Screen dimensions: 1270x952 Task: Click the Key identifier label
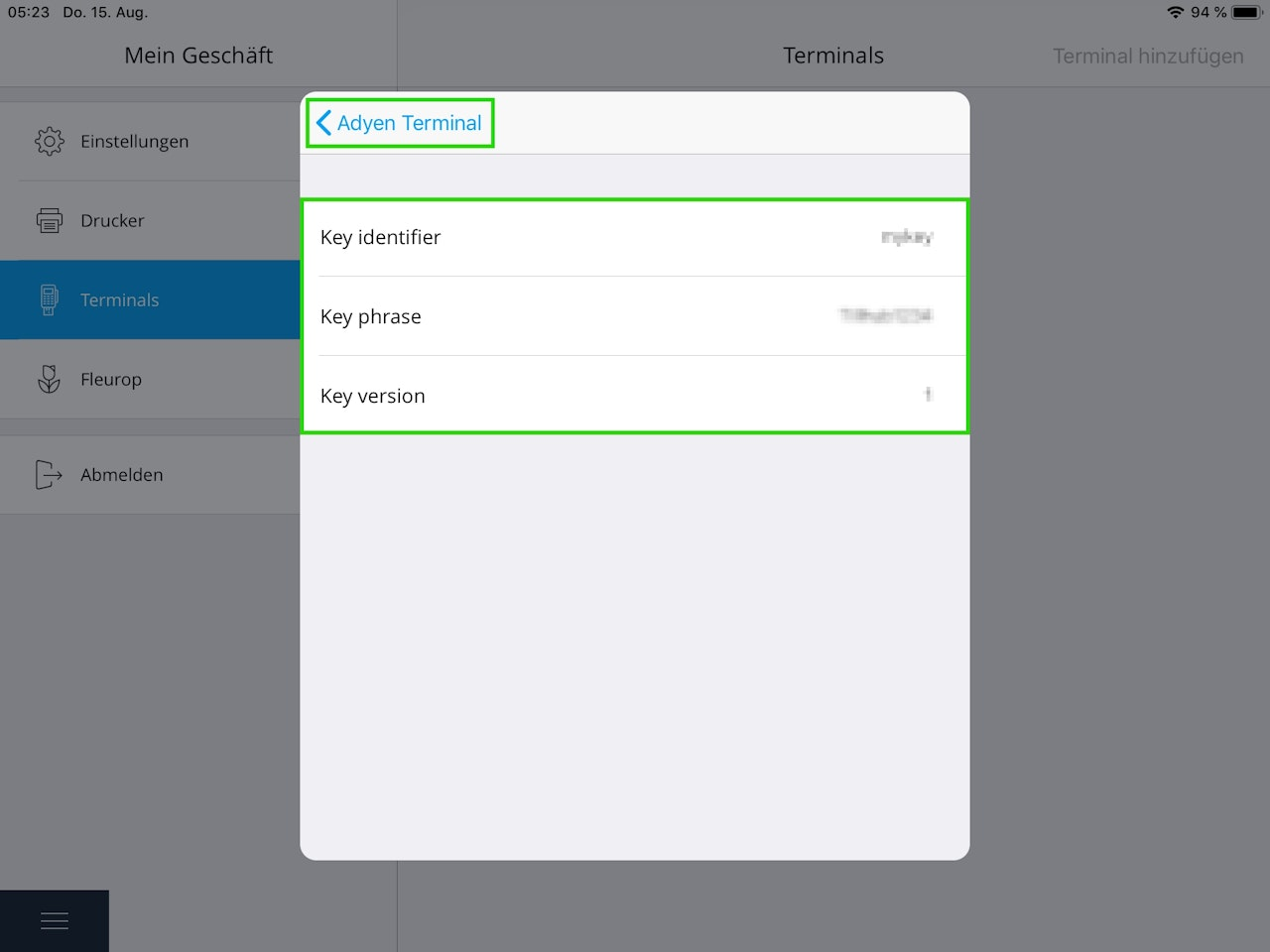click(380, 237)
